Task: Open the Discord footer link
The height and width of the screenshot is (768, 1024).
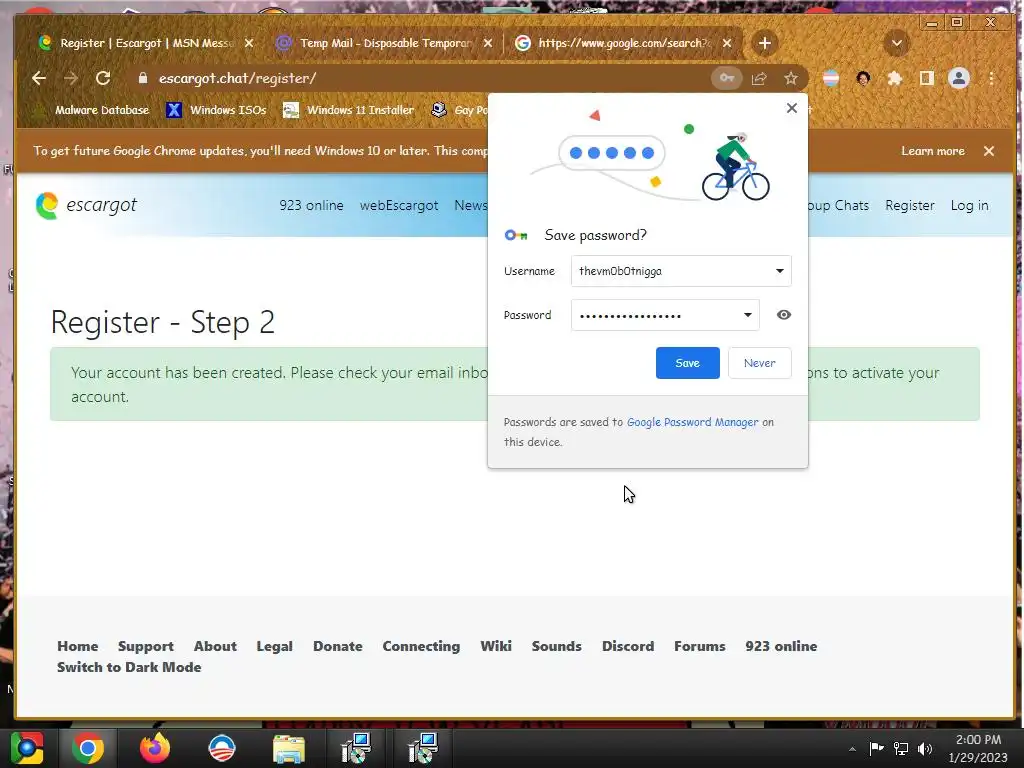Action: pos(628,646)
